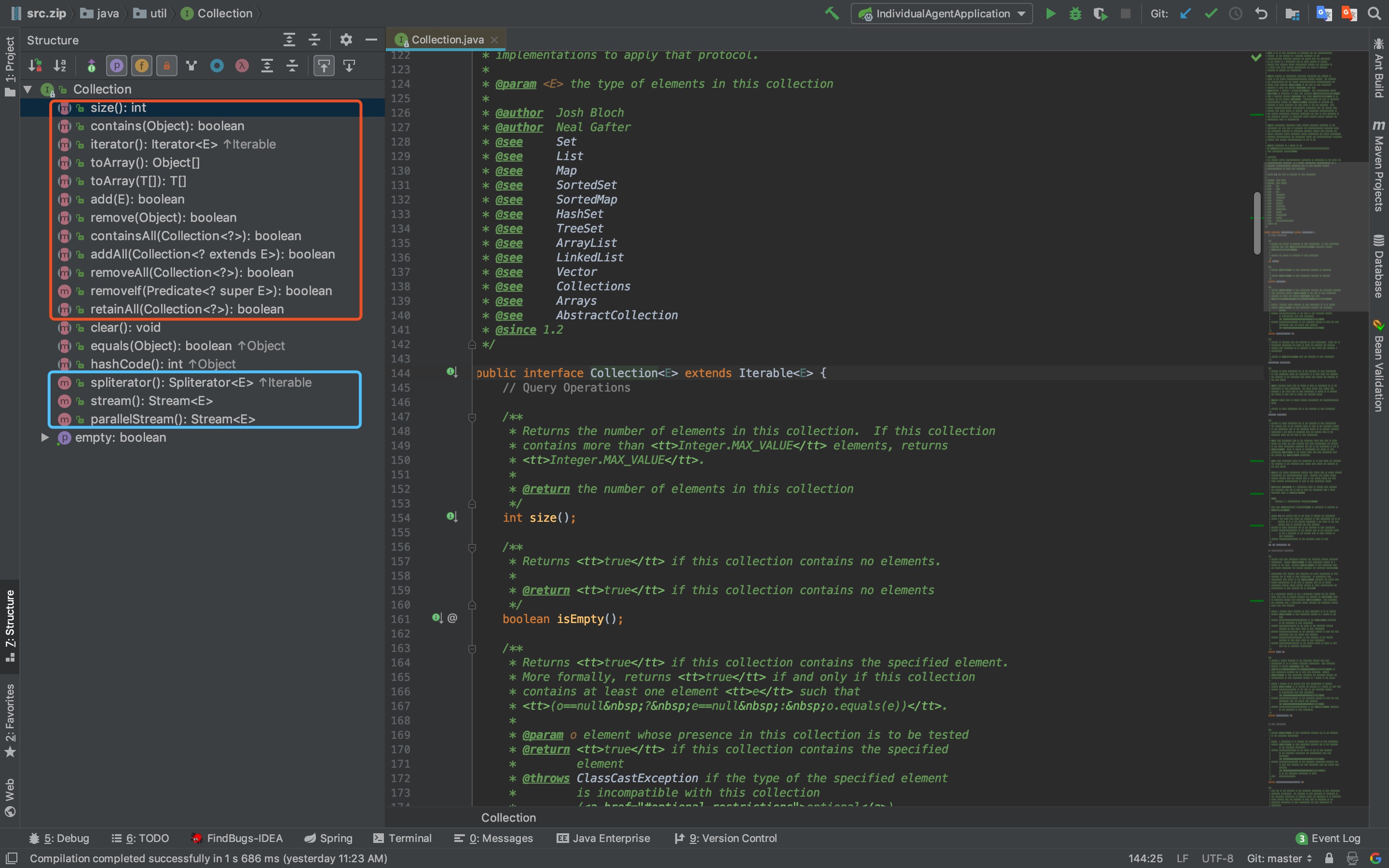Screen dimensions: 1389x868
Task: Hide the Structure tool window
Action: 371,40
